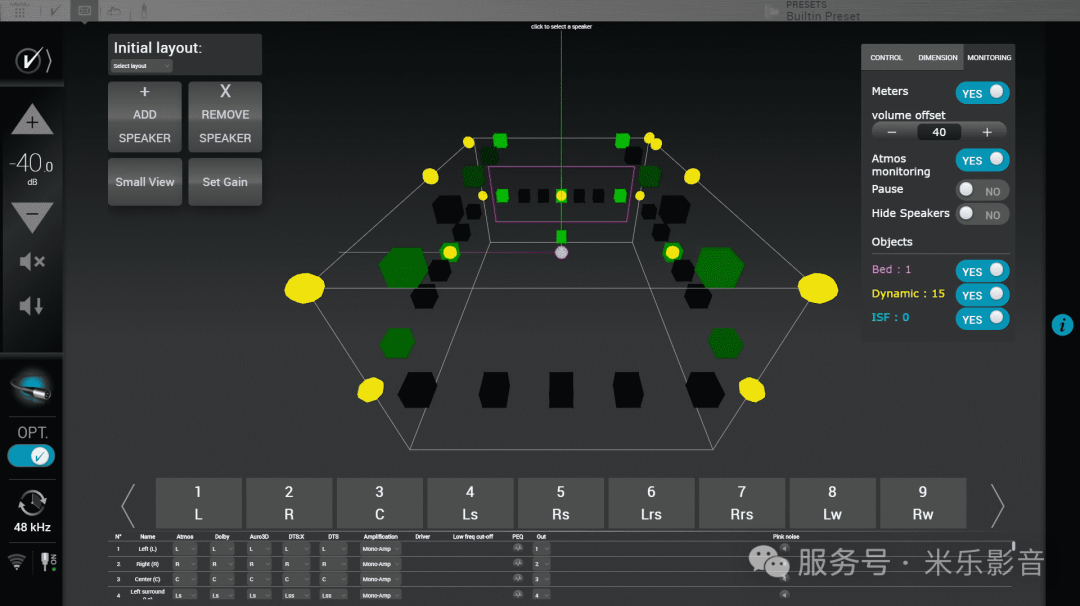Click the dim volume speaker icon

pyautogui.click(x=32, y=306)
